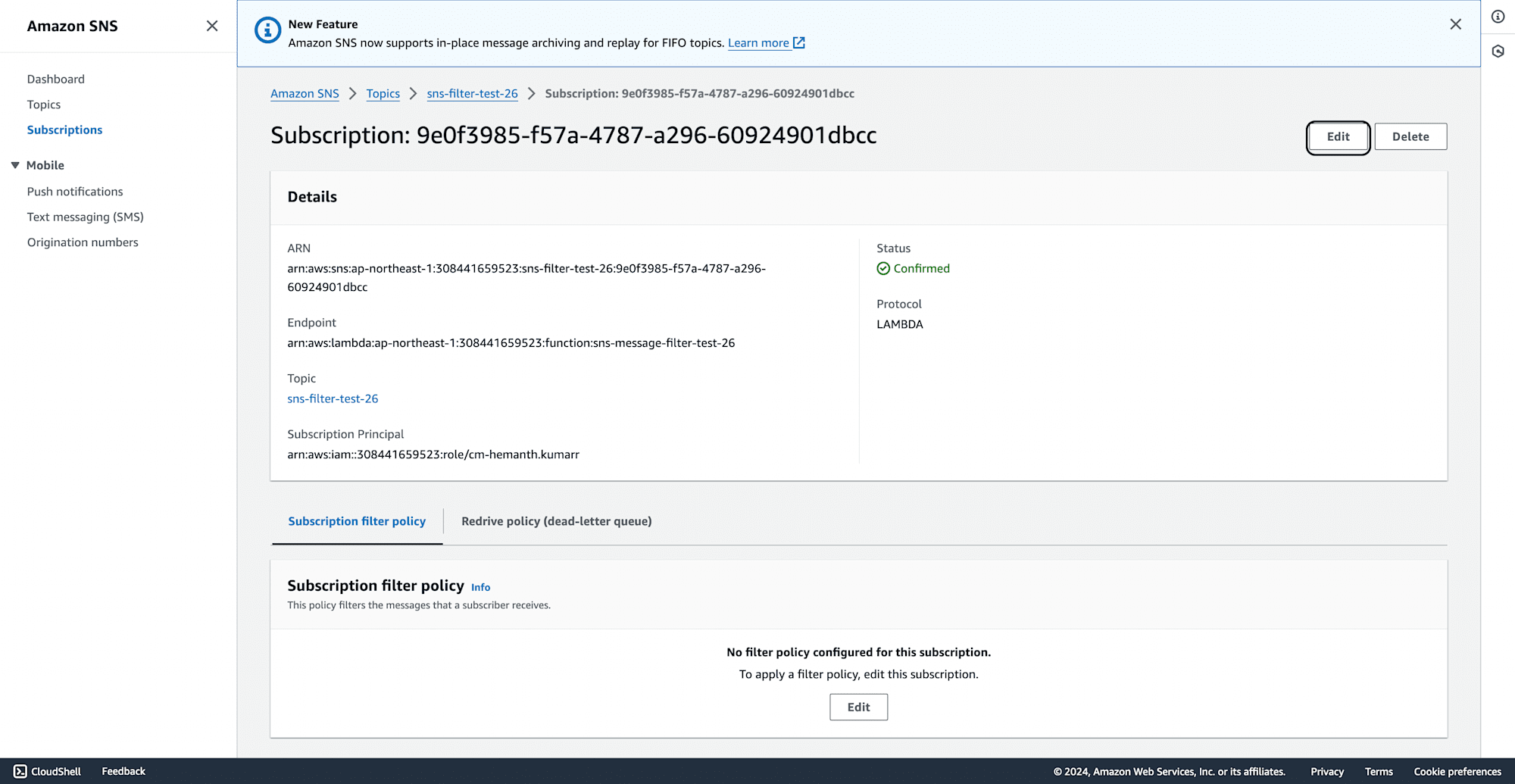The width and height of the screenshot is (1515, 784).
Task: Click the Edit button beside Delete
Action: 1338,136
